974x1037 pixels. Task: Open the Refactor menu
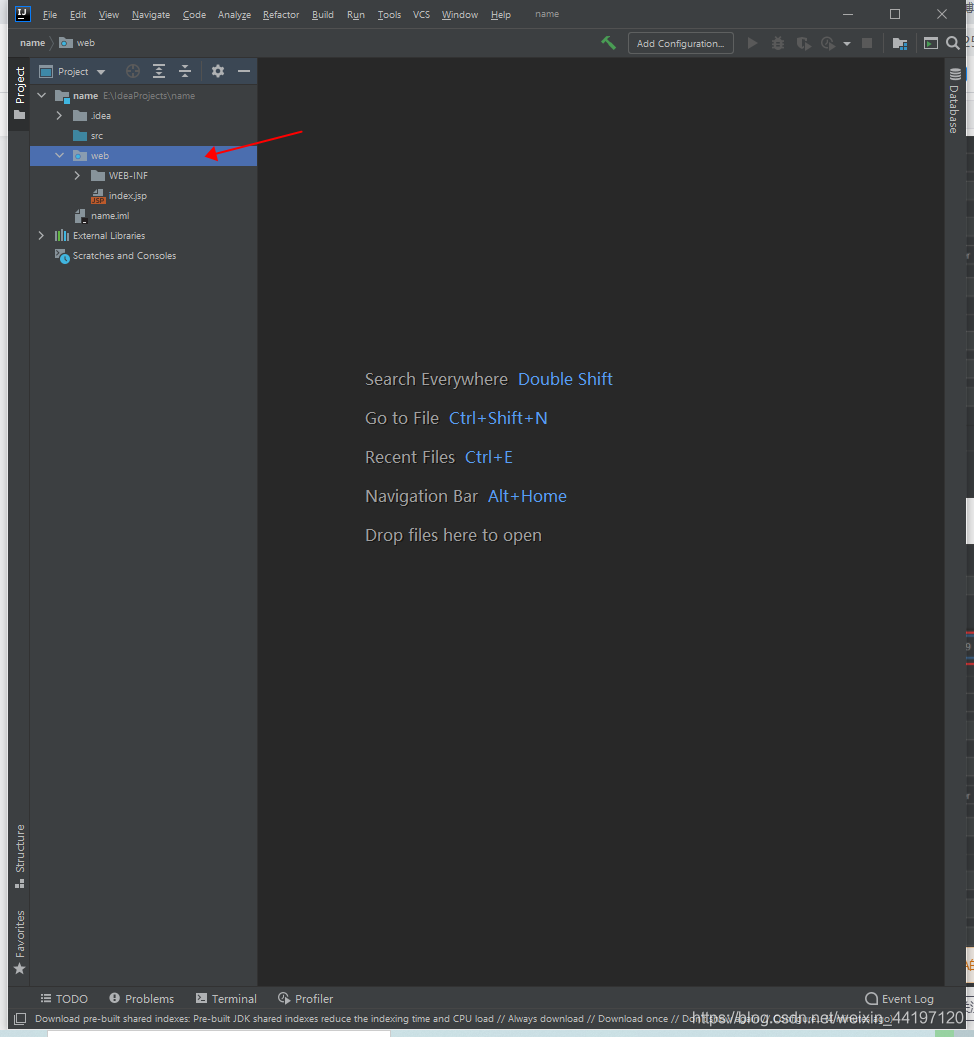(x=280, y=15)
